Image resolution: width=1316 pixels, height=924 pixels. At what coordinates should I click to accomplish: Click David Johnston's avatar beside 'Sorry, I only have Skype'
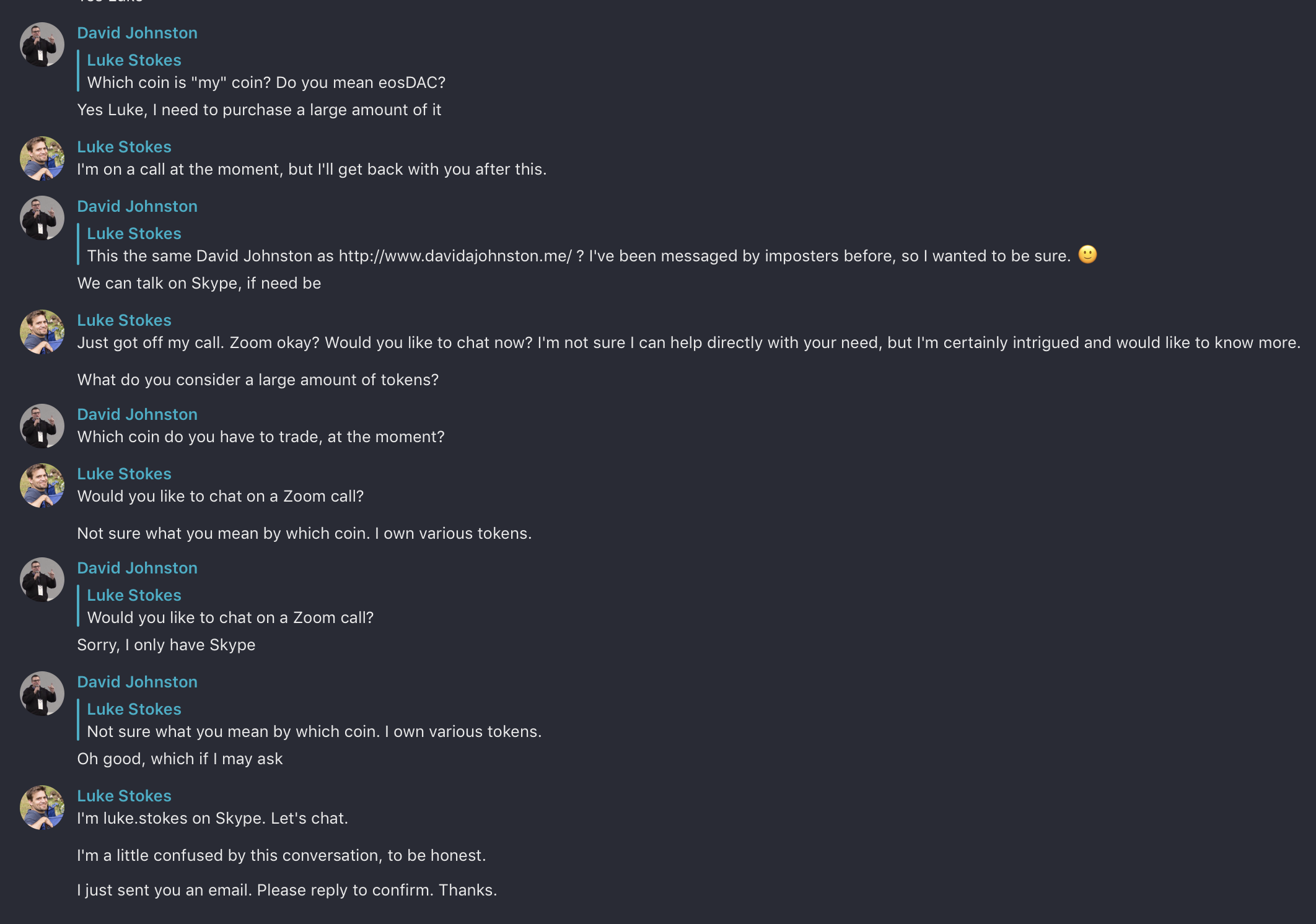42,580
